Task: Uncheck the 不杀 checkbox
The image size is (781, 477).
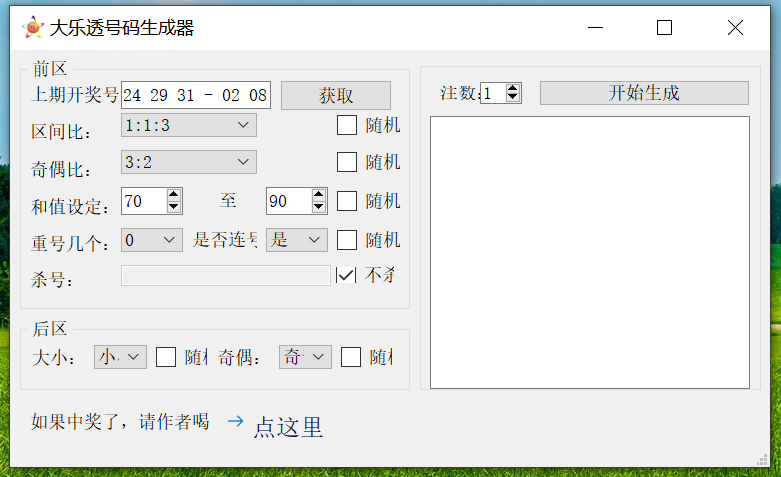Action: coord(346,275)
